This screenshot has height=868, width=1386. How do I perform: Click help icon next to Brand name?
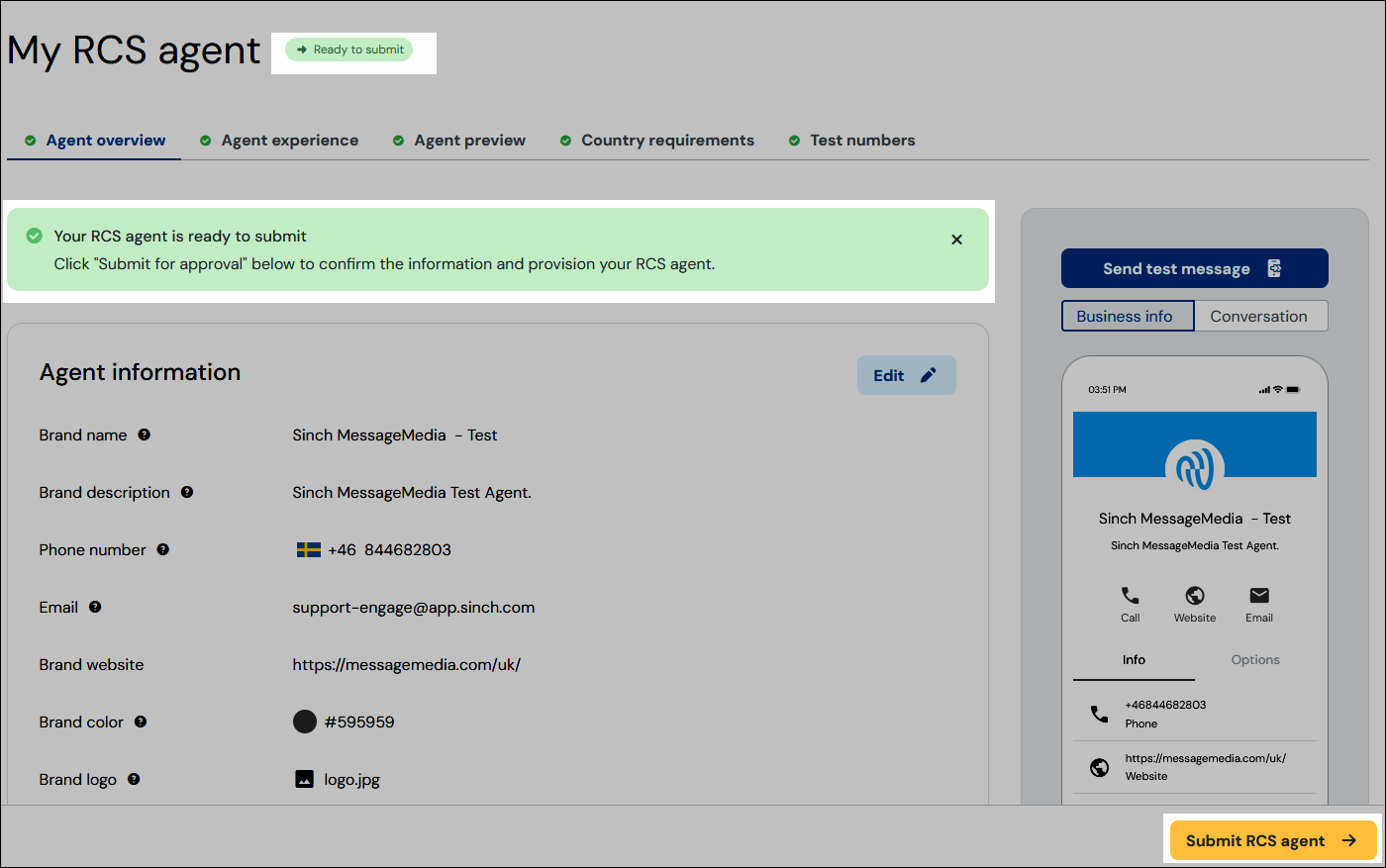[x=145, y=434]
